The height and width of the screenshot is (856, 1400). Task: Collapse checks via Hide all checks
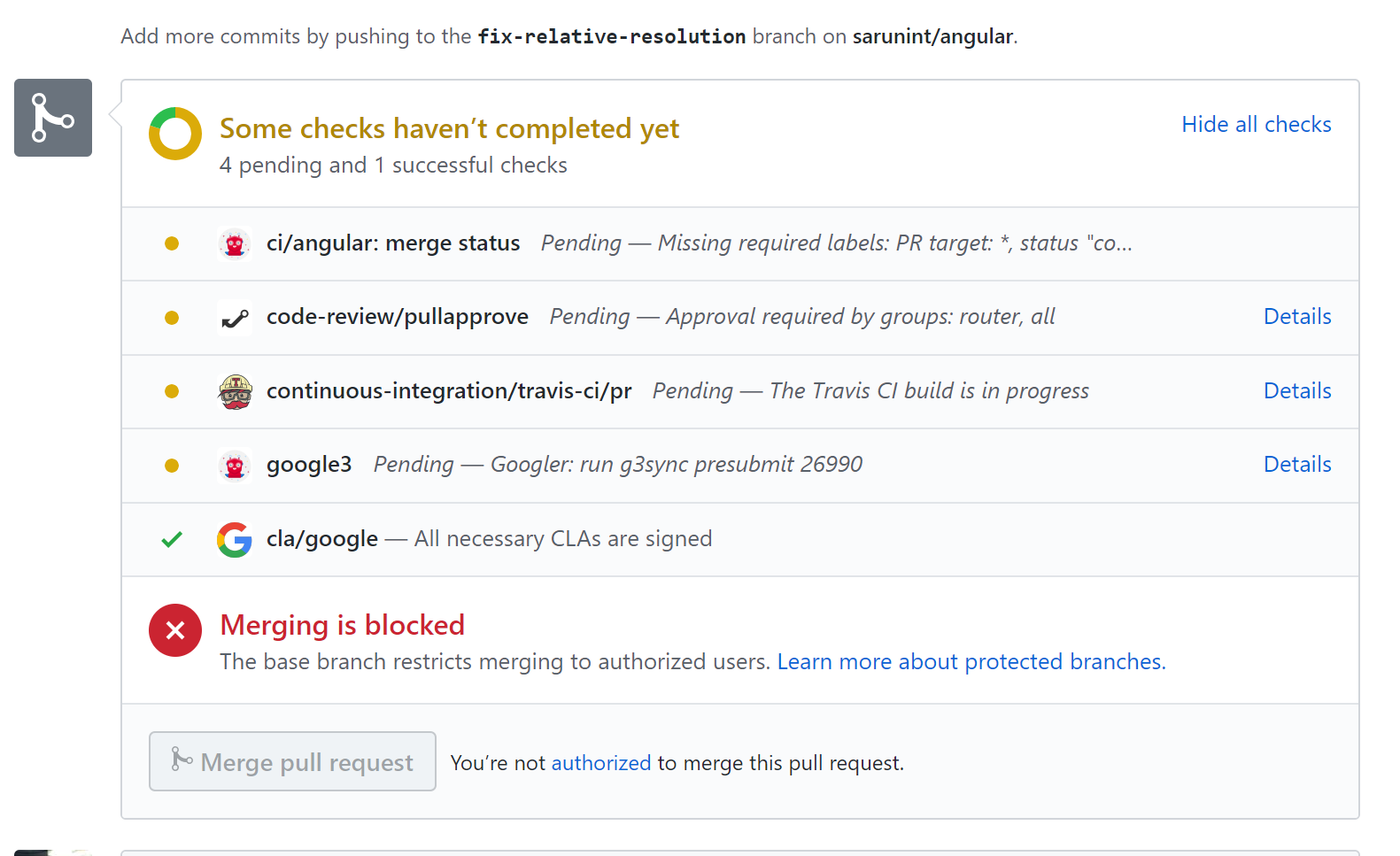point(1257,125)
